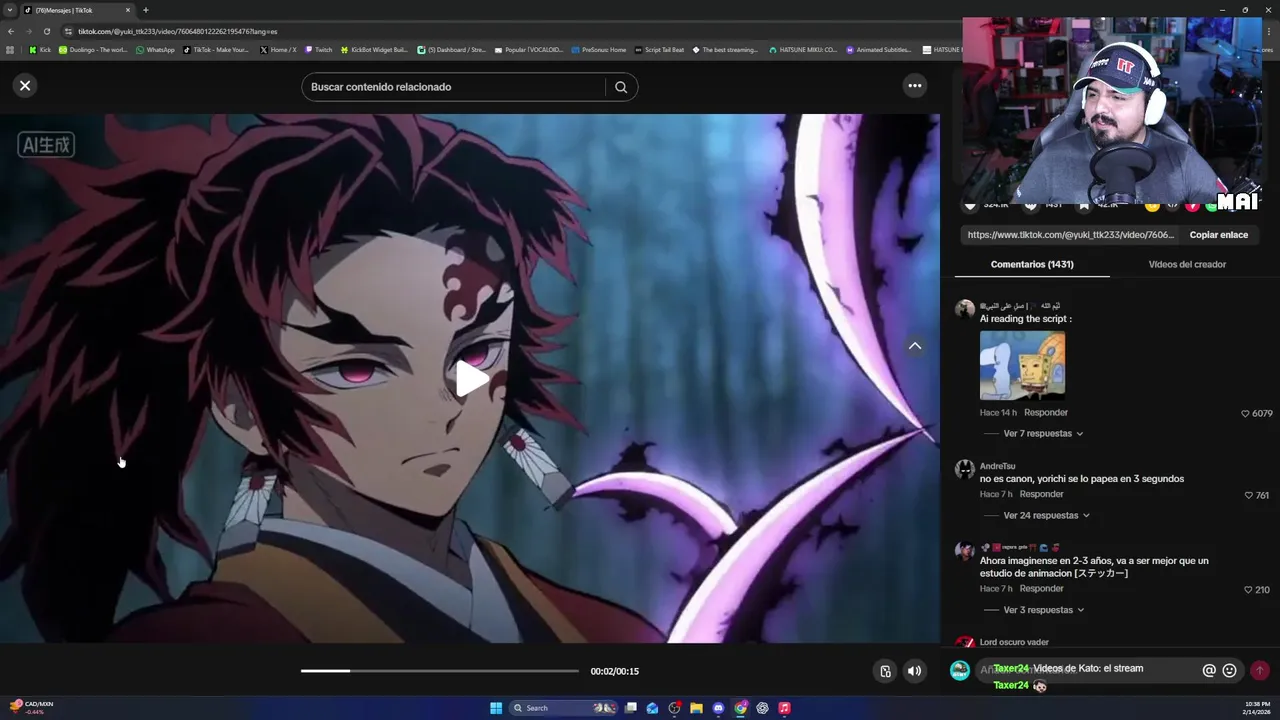Open the emoji picker in comment box
Viewport: 1280px width, 720px height.
point(1230,671)
